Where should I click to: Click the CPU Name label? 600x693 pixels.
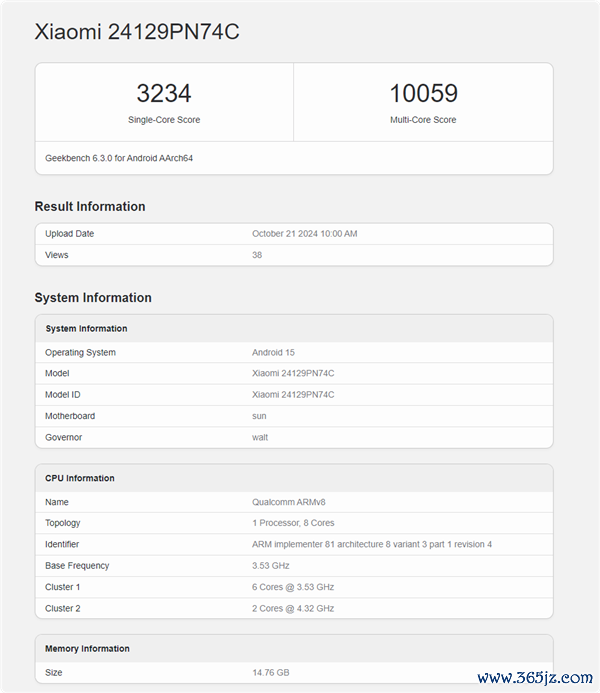tap(57, 502)
